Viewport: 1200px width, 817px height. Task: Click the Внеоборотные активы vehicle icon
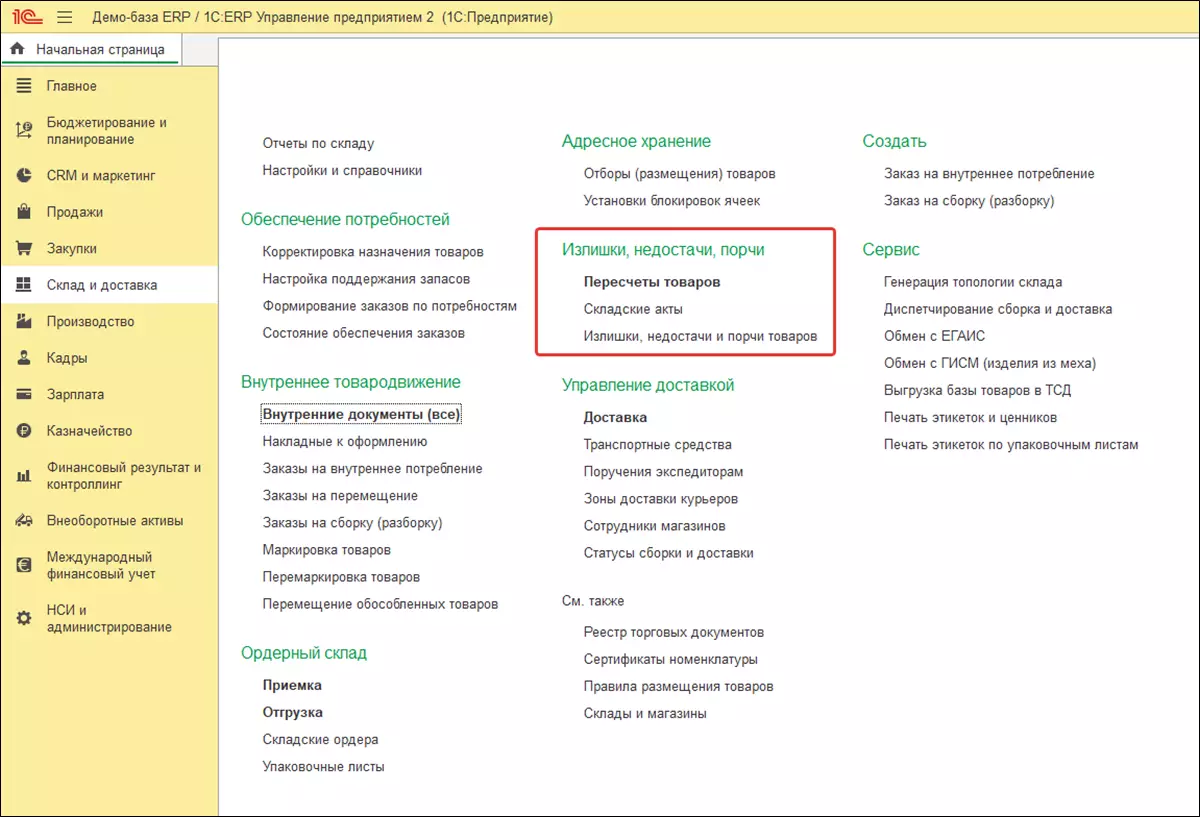(25, 521)
